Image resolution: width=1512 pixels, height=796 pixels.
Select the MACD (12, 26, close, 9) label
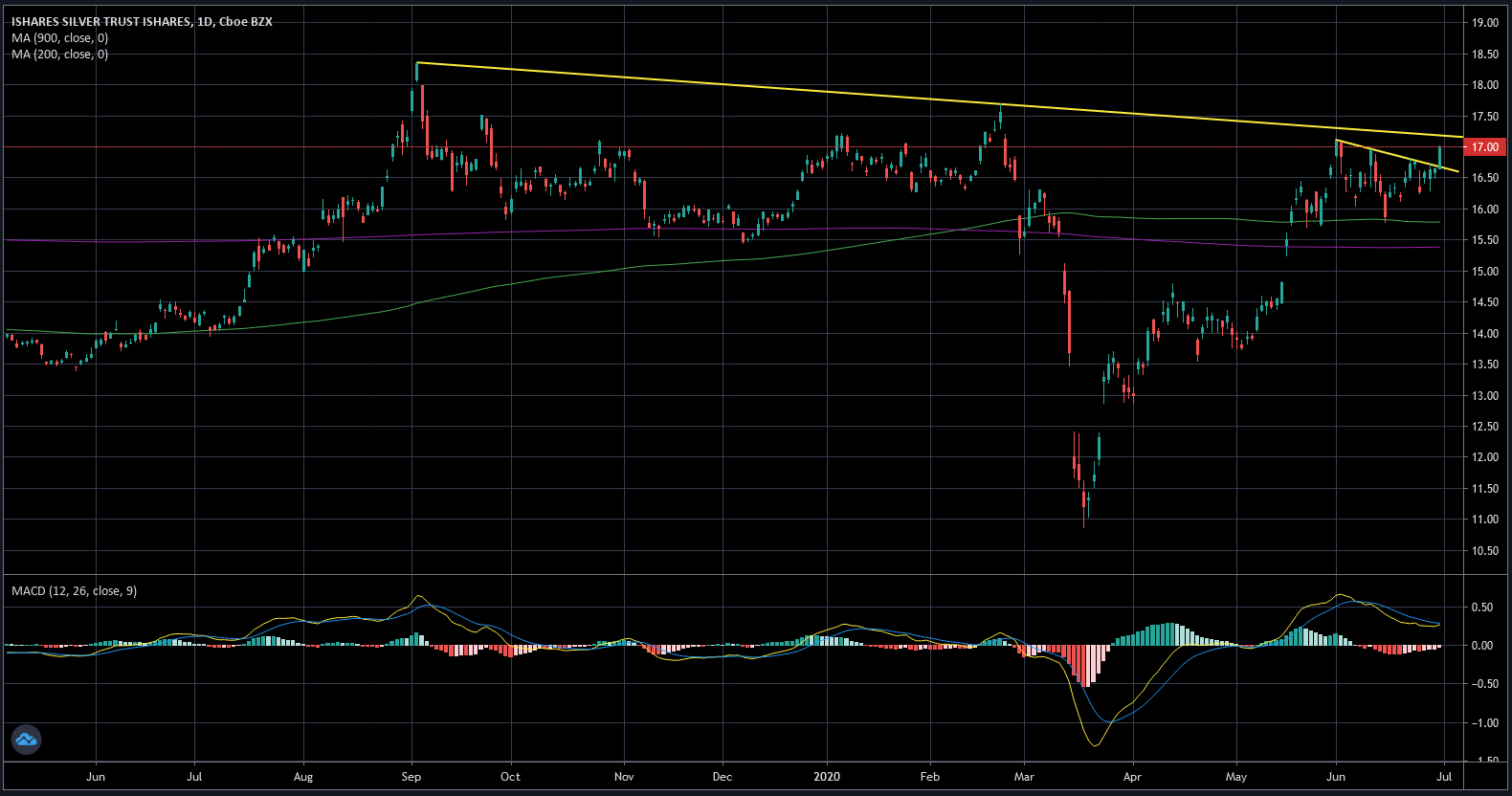click(x=74, y=590)
